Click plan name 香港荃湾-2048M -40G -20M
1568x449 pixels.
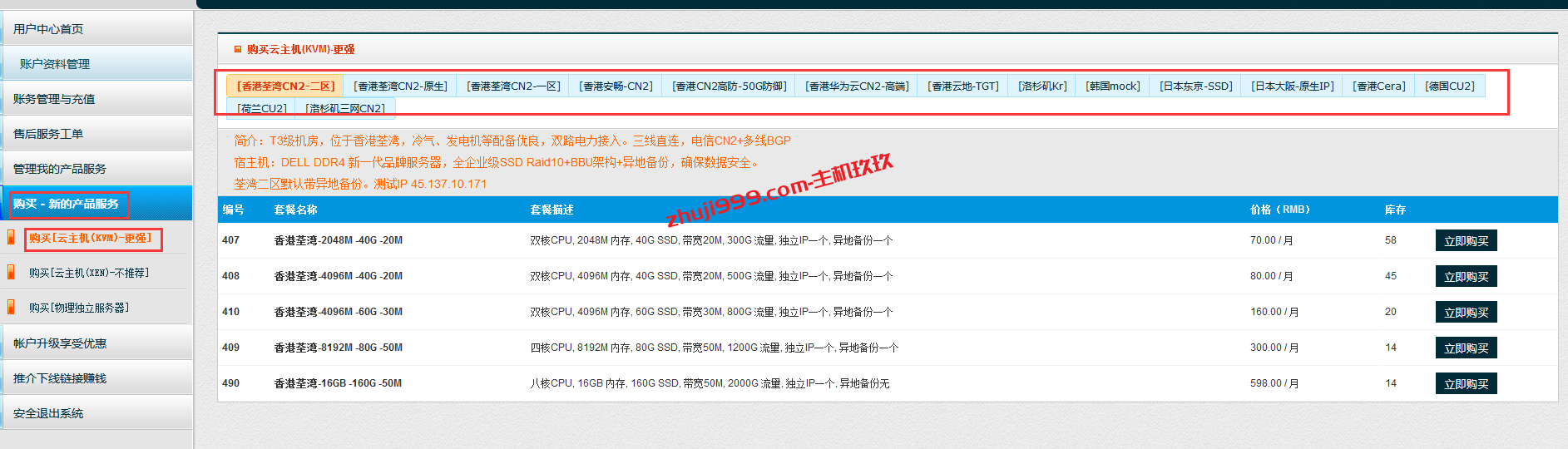pos(338,240)
